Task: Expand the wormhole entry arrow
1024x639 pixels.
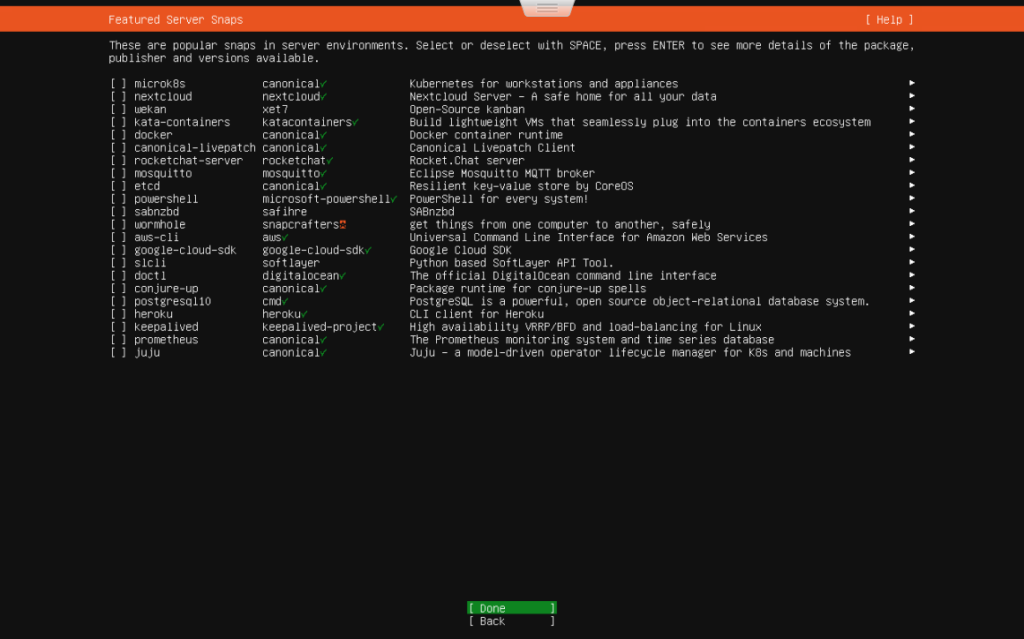Action: pyautogui.click(x=911, y=224)
